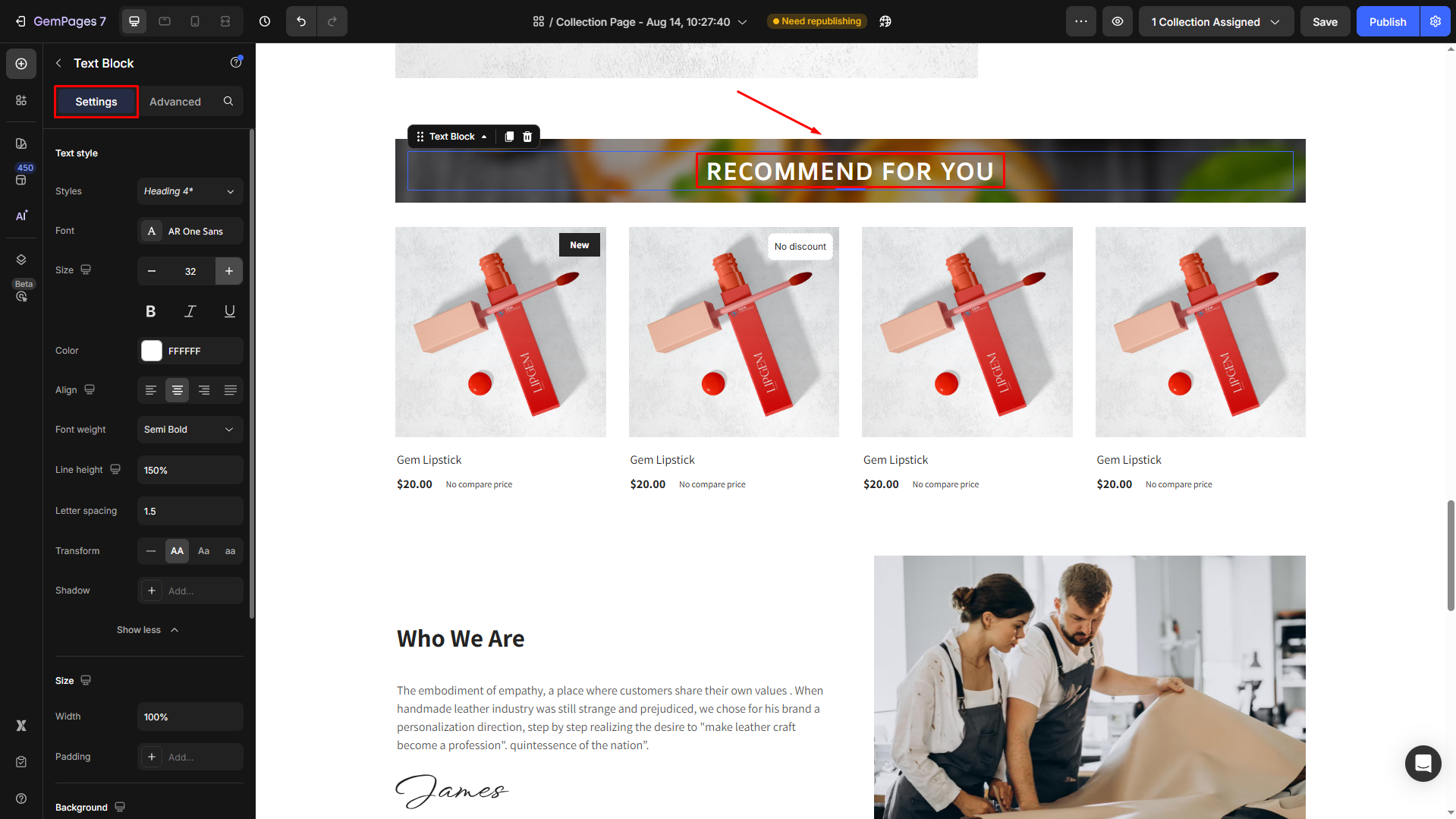Toggle italic text formatting

(190, 311)
